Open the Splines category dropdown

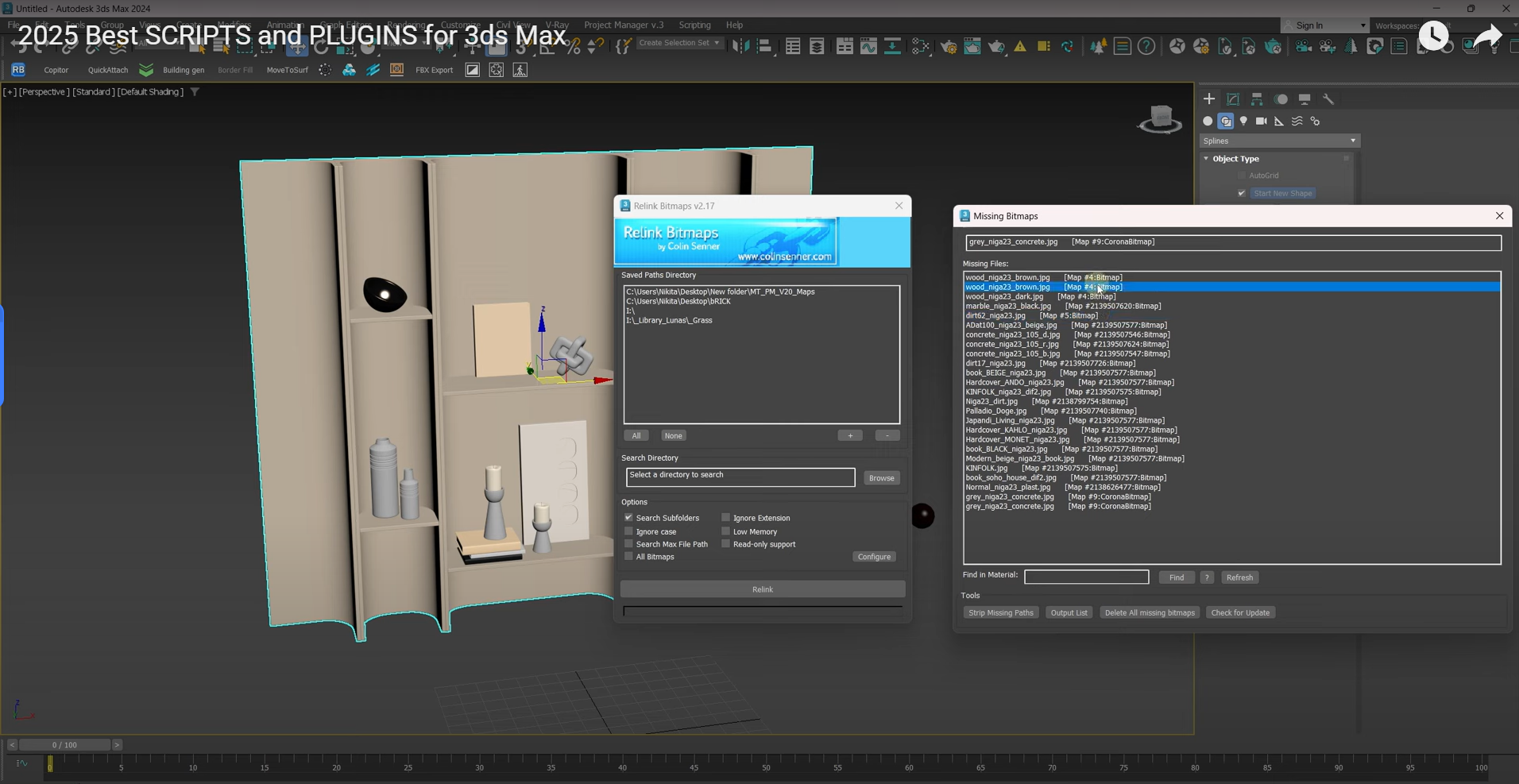click(x=1279, y=141)
